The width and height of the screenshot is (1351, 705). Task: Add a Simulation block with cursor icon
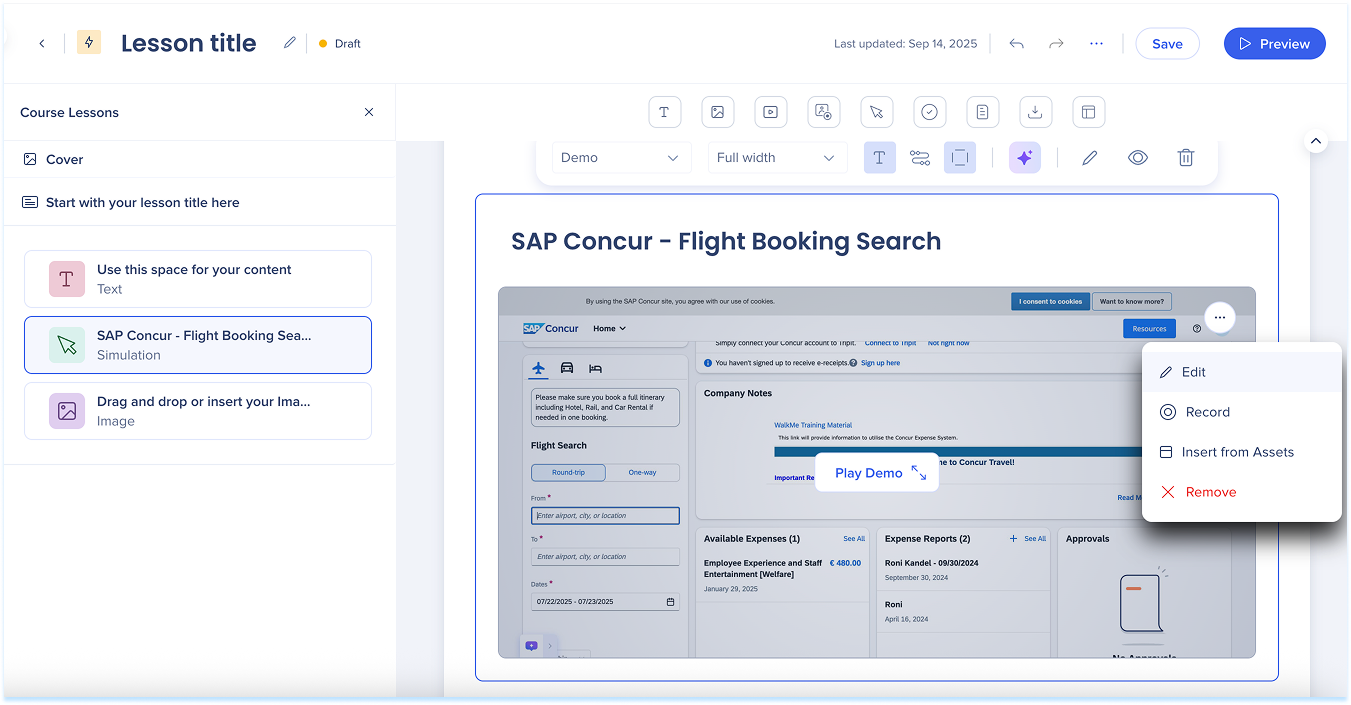point(876,112)
